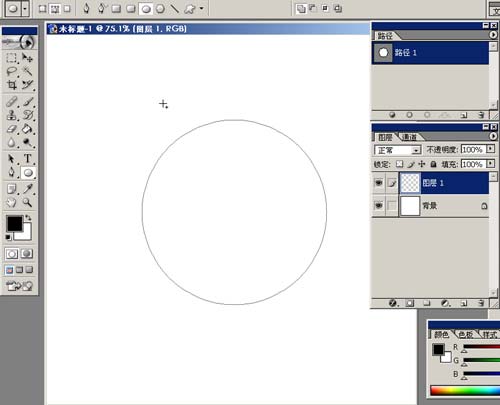Select the Hand tool

(12, 202)
